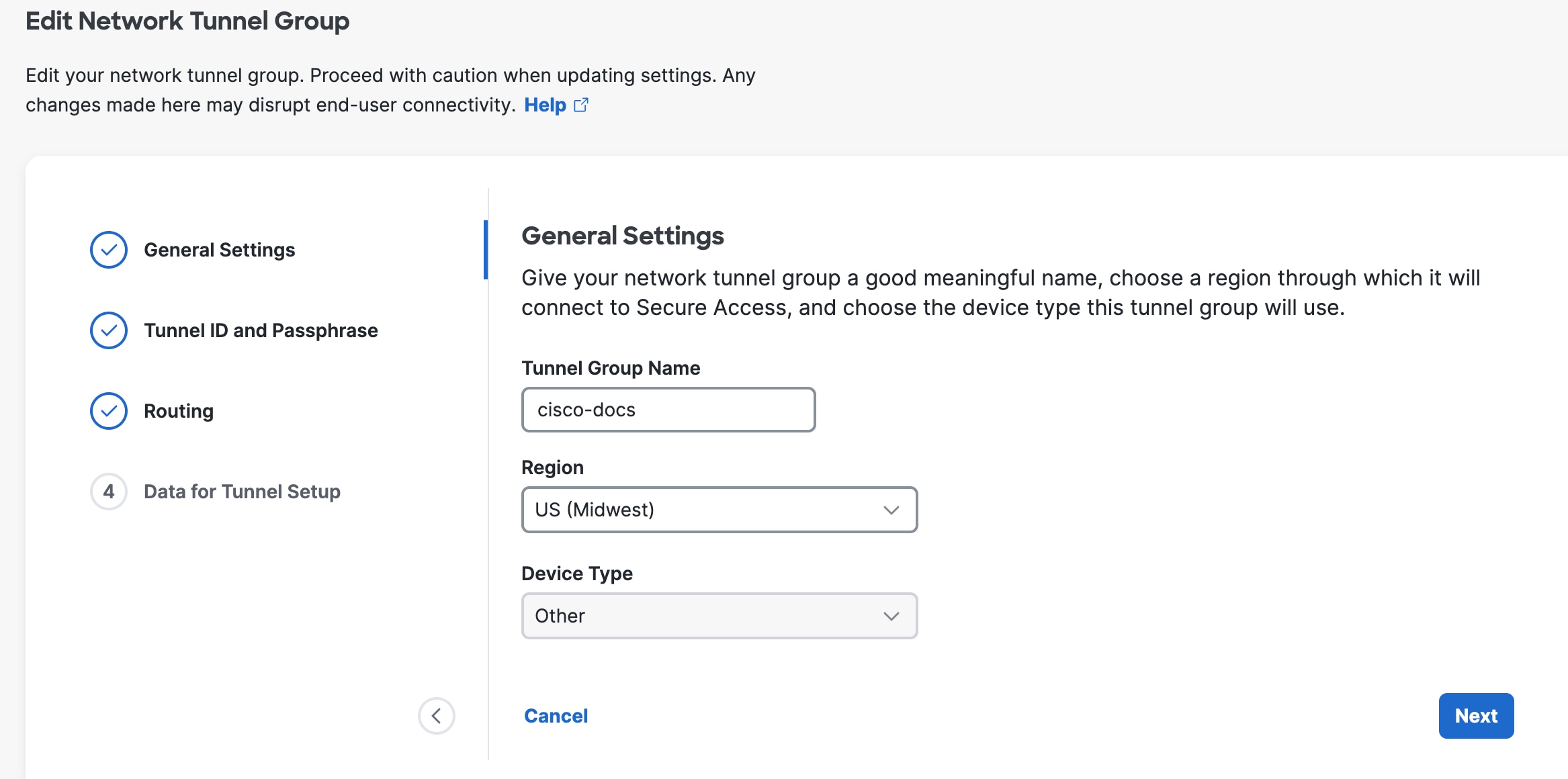The image size is (1568, 779).
Task: Click the General Settings completed checkmark icon
Action: click(108, 249)
